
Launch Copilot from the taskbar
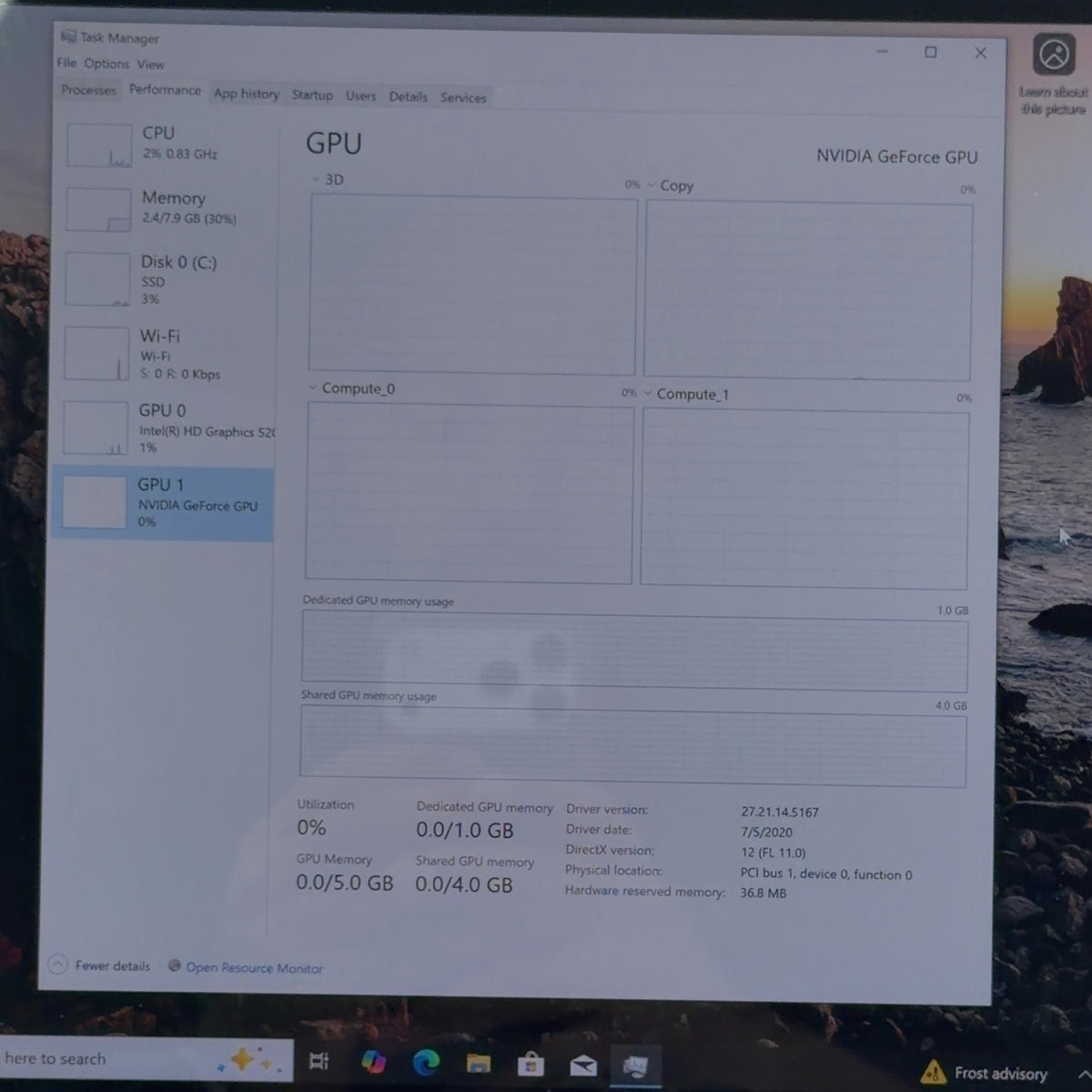pyautogui.click(x=373, y=1061)
